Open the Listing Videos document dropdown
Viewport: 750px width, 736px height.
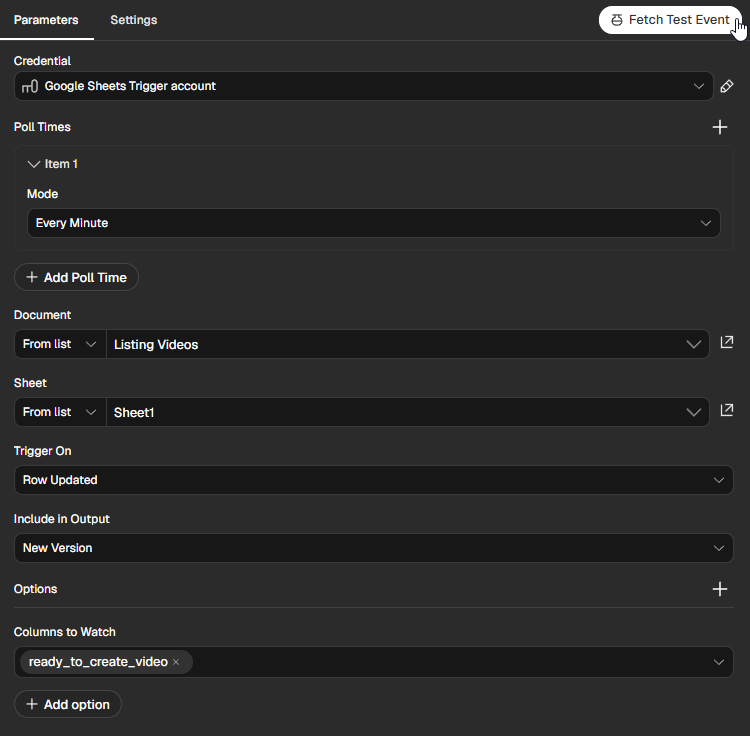408,344
